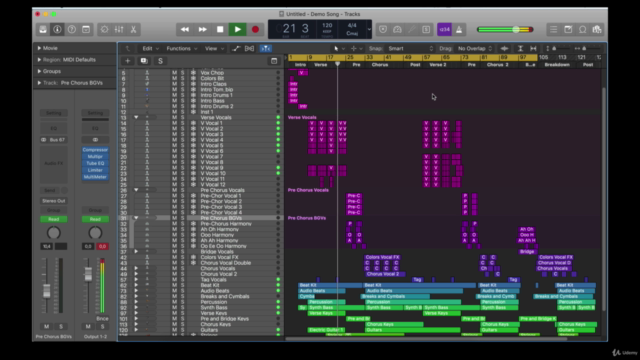The width and height of the screenshot is (640, 360).
Task: Rewind the playhead
Action: click(184, 29)
